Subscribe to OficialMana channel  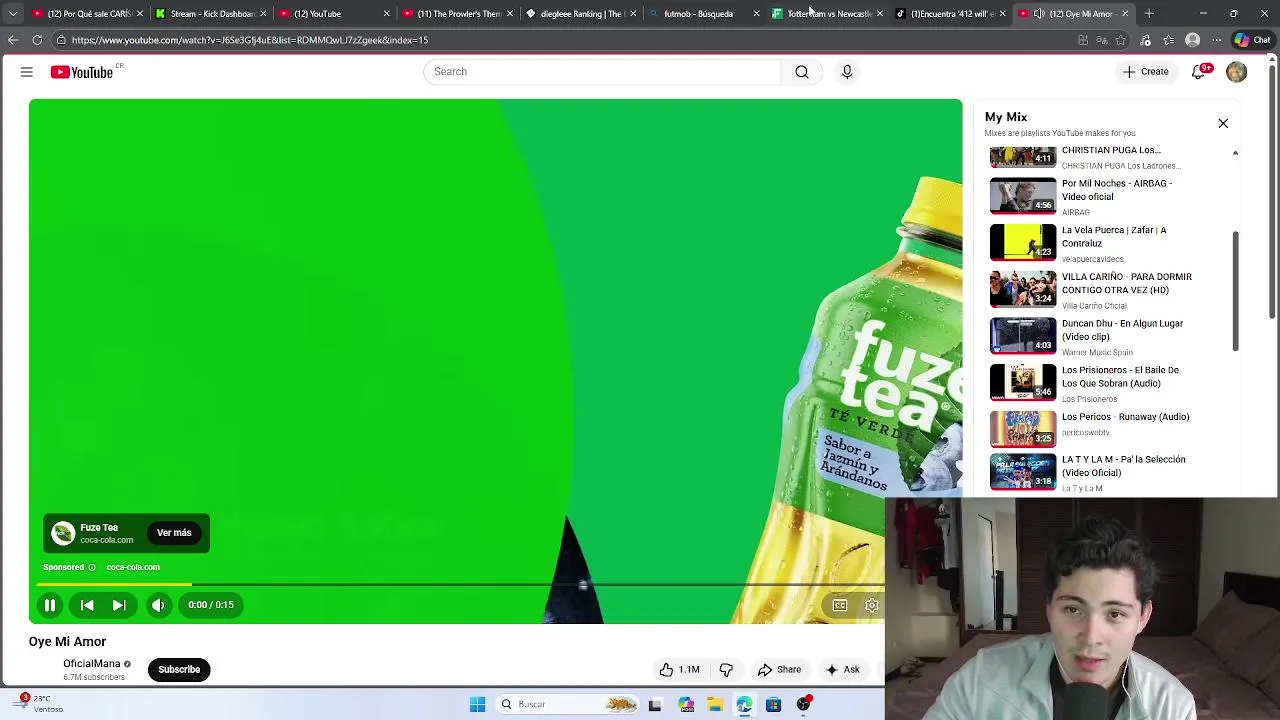click(x=179, y=670)
